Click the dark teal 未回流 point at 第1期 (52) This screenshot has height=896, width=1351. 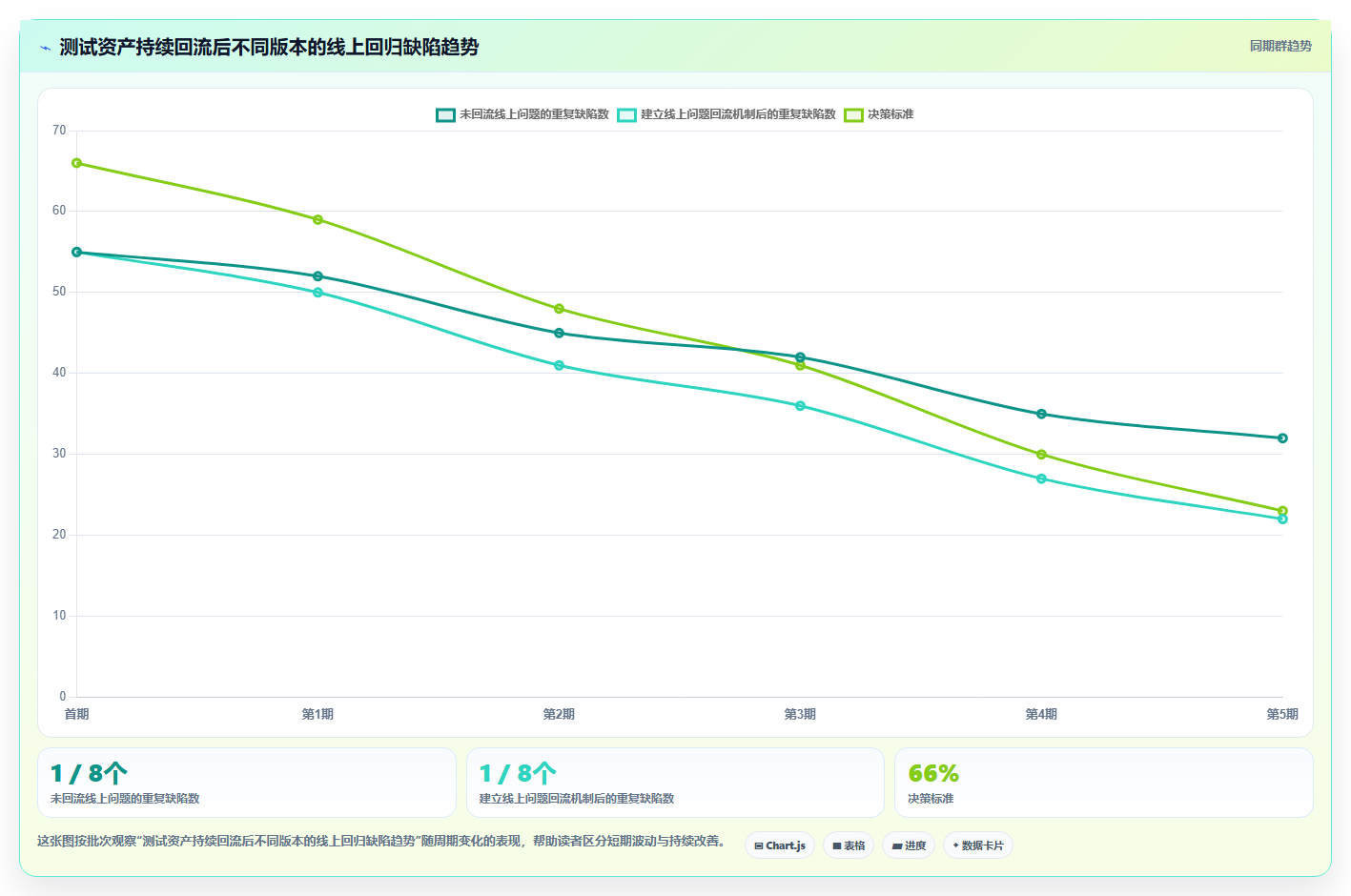[x=318, y=276]
